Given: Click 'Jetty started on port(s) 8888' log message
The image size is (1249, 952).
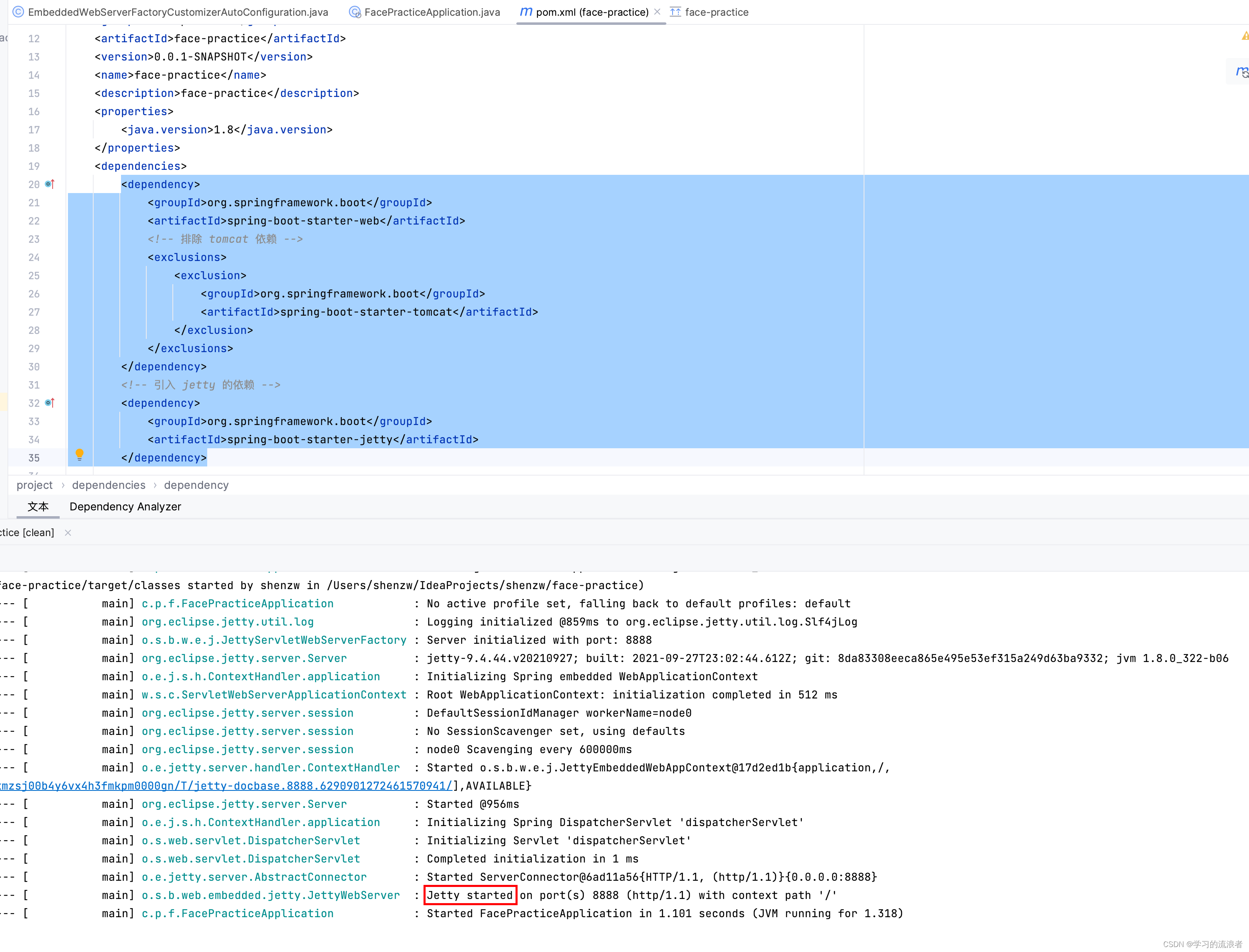Looking at the screenshot, I should click(x=632, y=895).
